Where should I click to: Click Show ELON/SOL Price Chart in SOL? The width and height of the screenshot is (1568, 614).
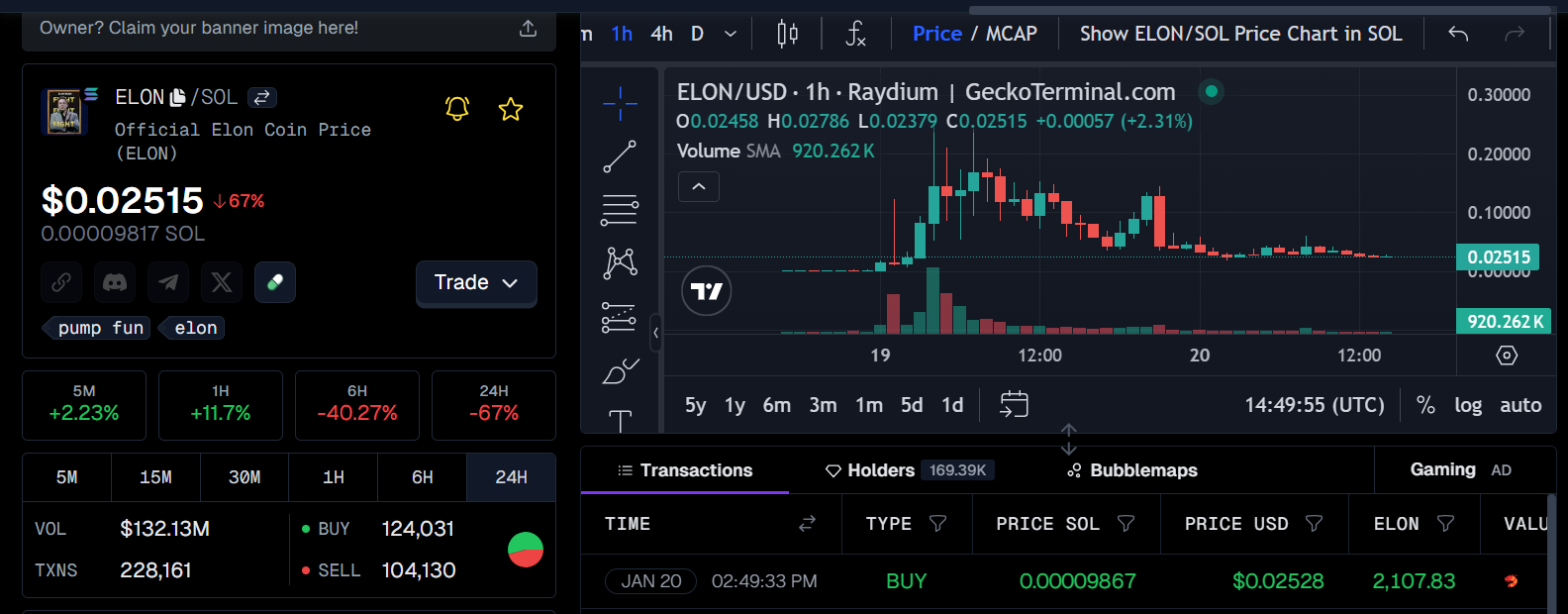click(1240, 34)
